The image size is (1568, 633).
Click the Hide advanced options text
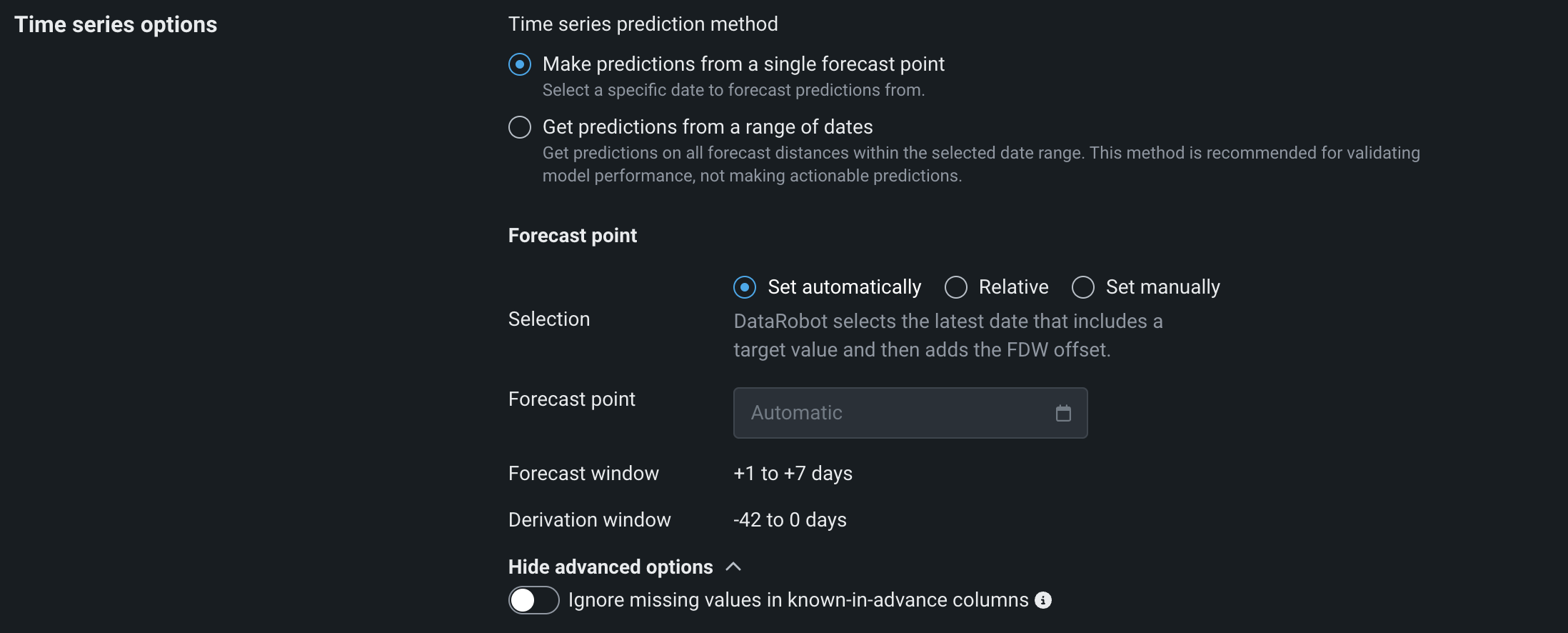[x=610, y=567]
